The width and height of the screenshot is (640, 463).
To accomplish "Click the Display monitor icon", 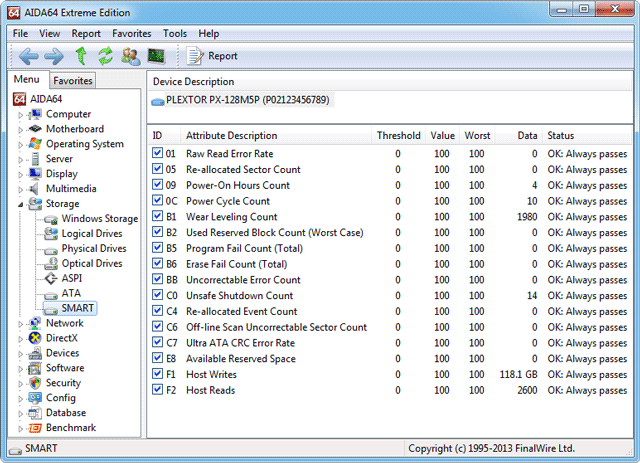I will pyautogui.click(x=35, y=174).
